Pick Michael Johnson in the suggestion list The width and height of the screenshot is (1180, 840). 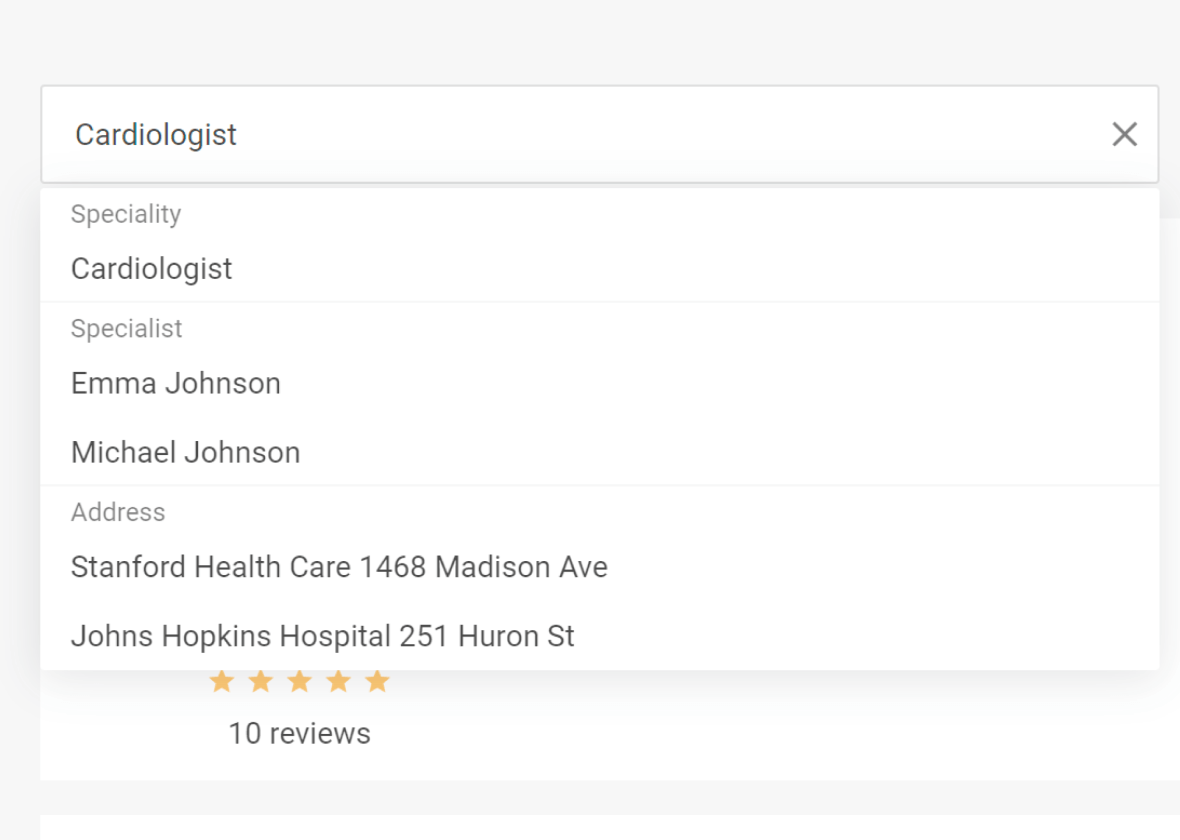[x=186, y=452]
